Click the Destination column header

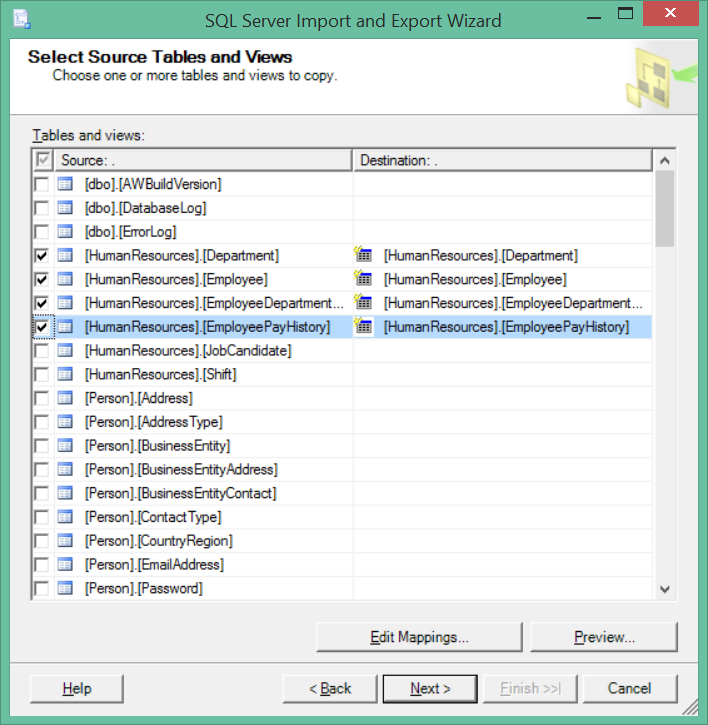tap(503, 160)
